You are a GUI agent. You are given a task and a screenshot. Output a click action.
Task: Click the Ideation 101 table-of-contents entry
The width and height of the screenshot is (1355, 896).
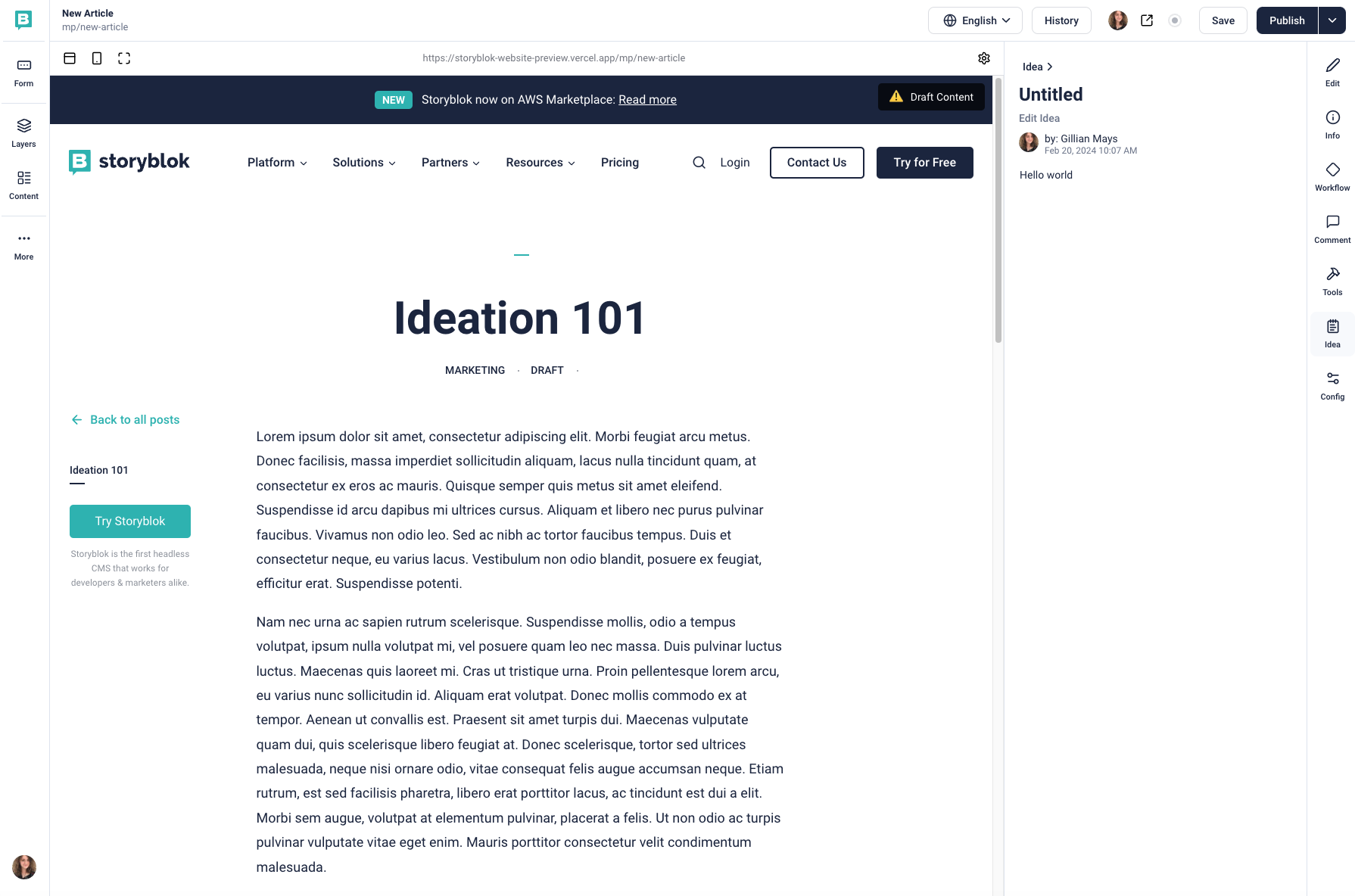(99, 470)
